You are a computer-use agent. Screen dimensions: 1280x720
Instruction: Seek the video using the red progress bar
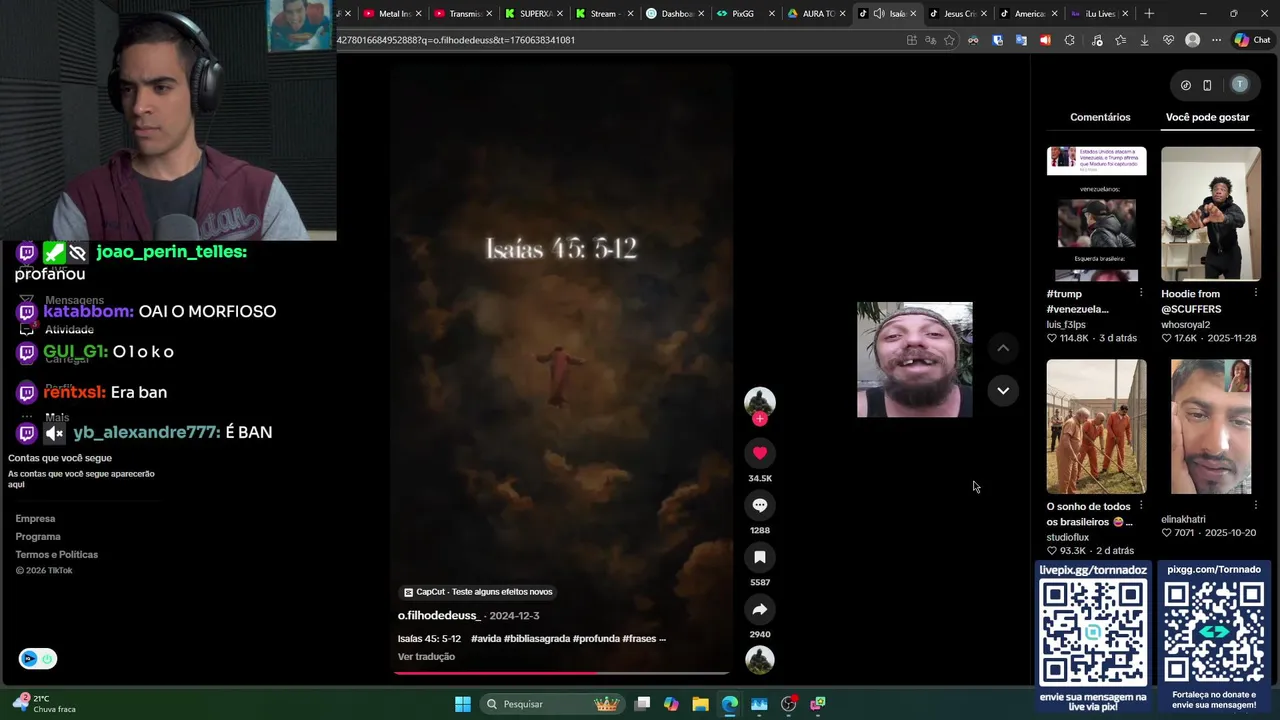[x=562, y=673]
